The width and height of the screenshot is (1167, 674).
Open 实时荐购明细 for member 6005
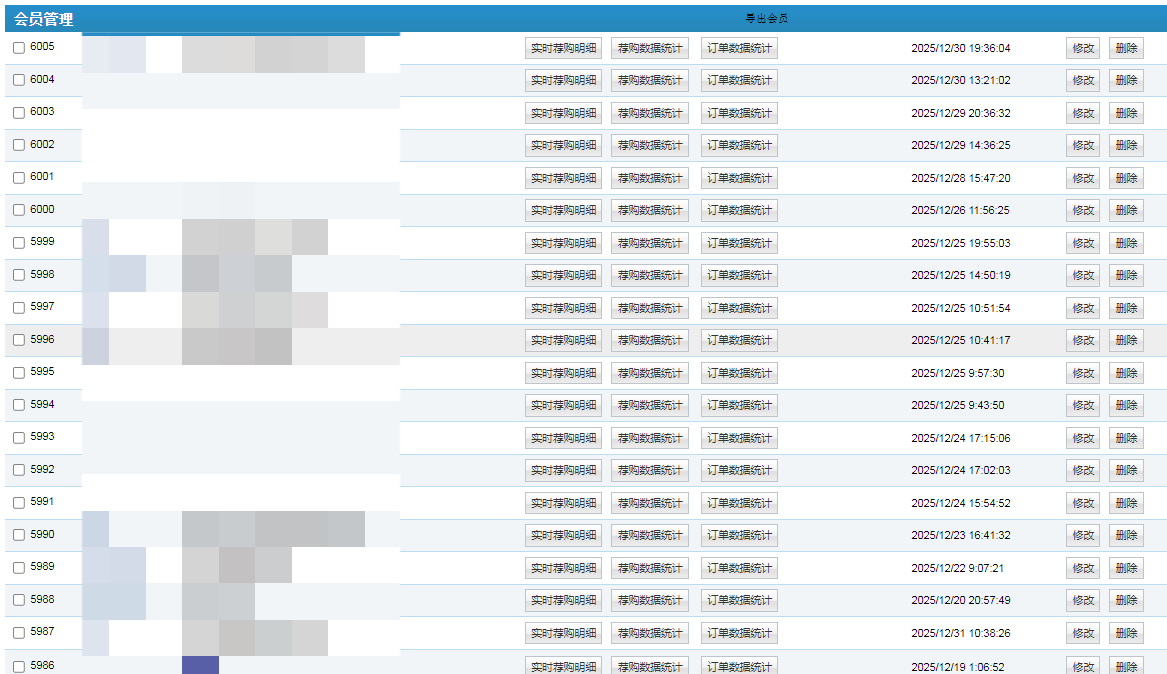tap(563, 48)
